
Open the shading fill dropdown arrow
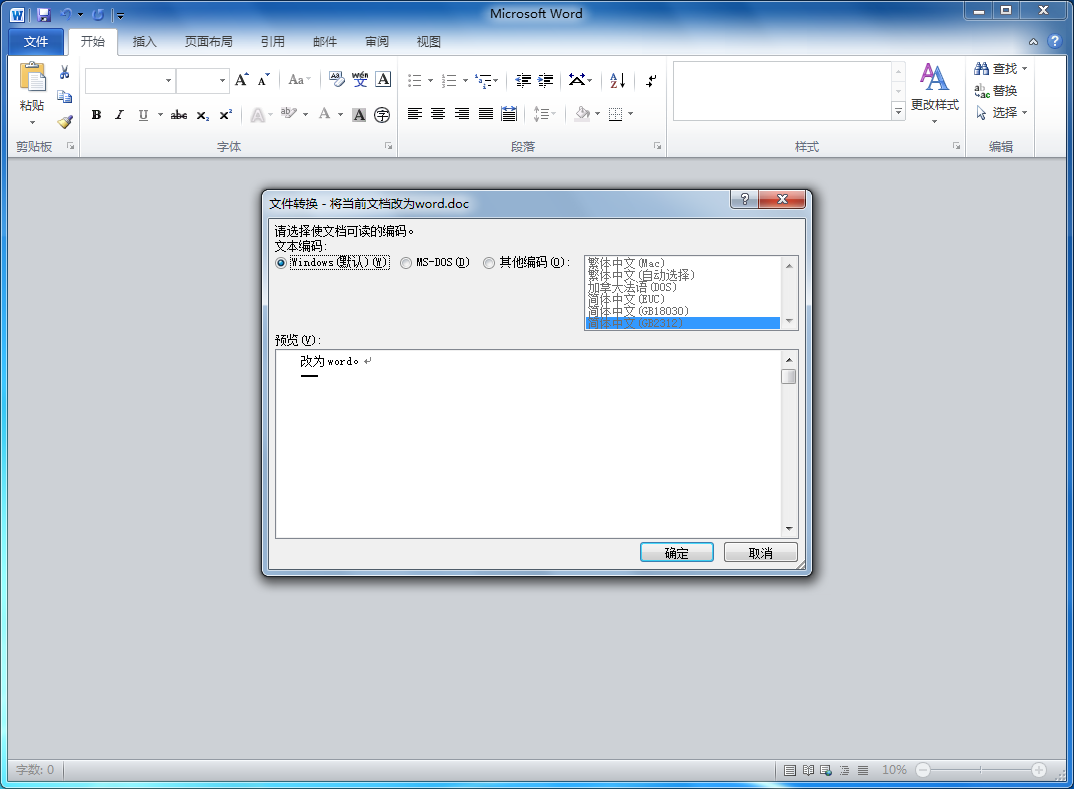click(x=597, y=114)
